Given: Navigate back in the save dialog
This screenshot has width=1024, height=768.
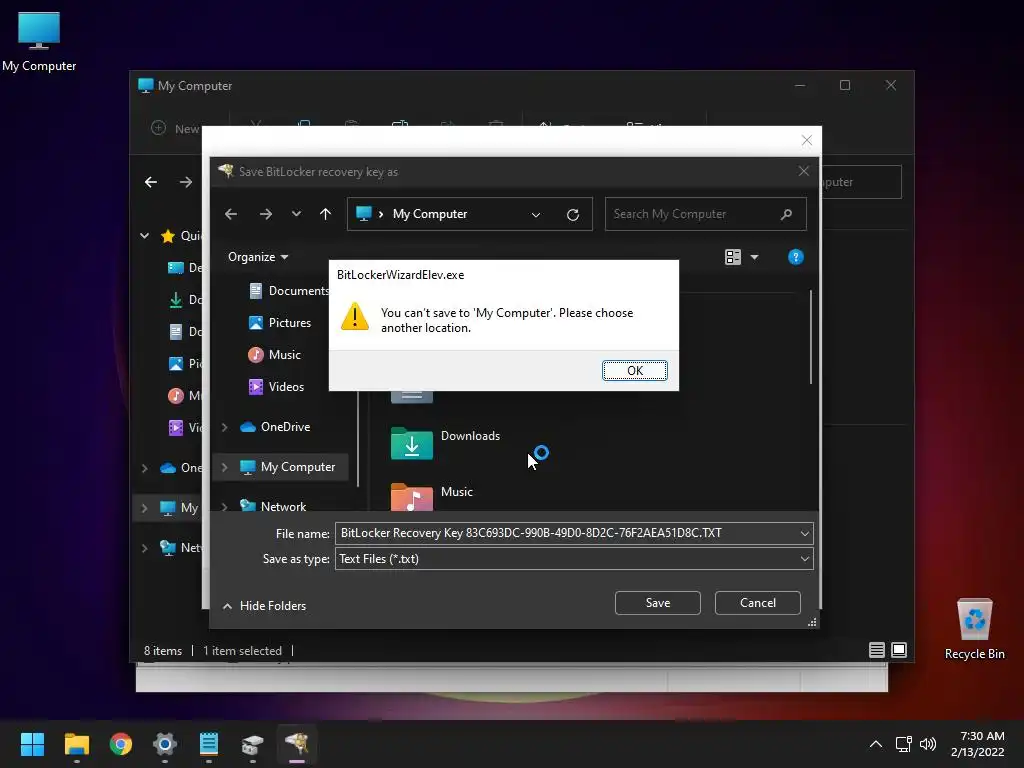Looking at the screenshot, I should pyautogui.click(x=231, y=214).
